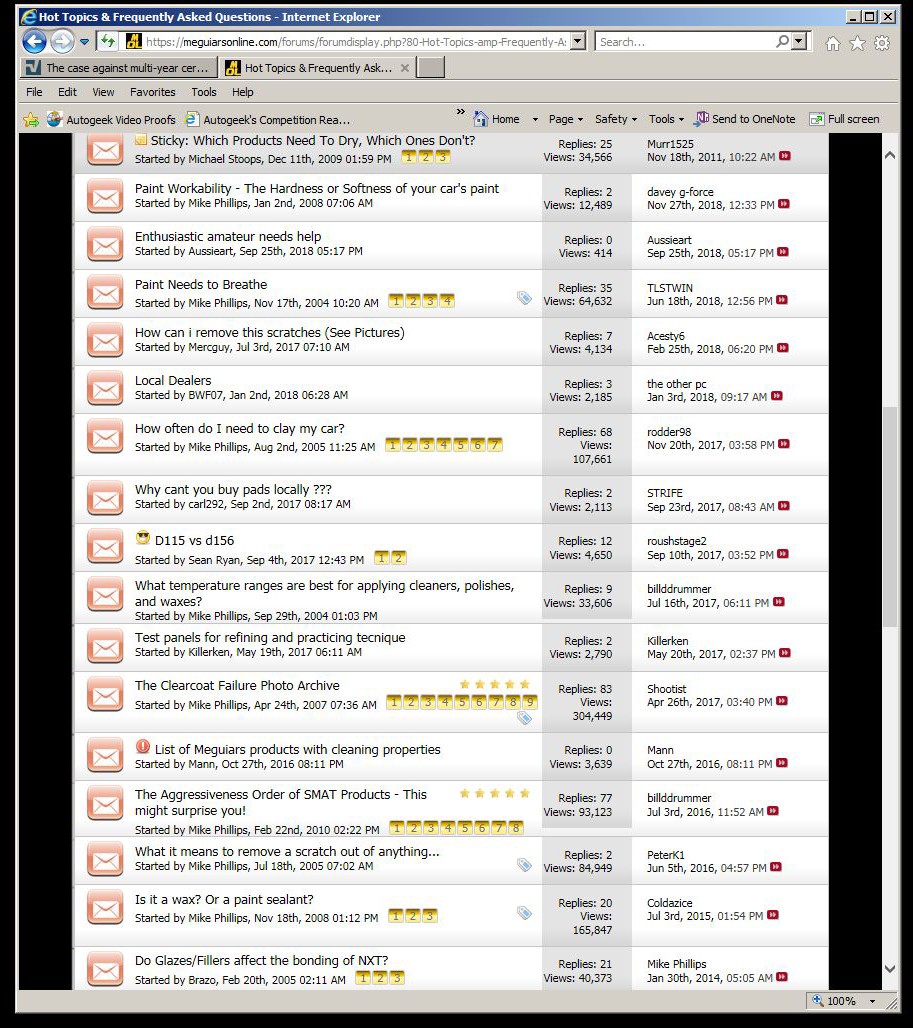Expand the Home button dropdown arrow
This screenshot has height=1028, width=913.
[x=535, y=119]
